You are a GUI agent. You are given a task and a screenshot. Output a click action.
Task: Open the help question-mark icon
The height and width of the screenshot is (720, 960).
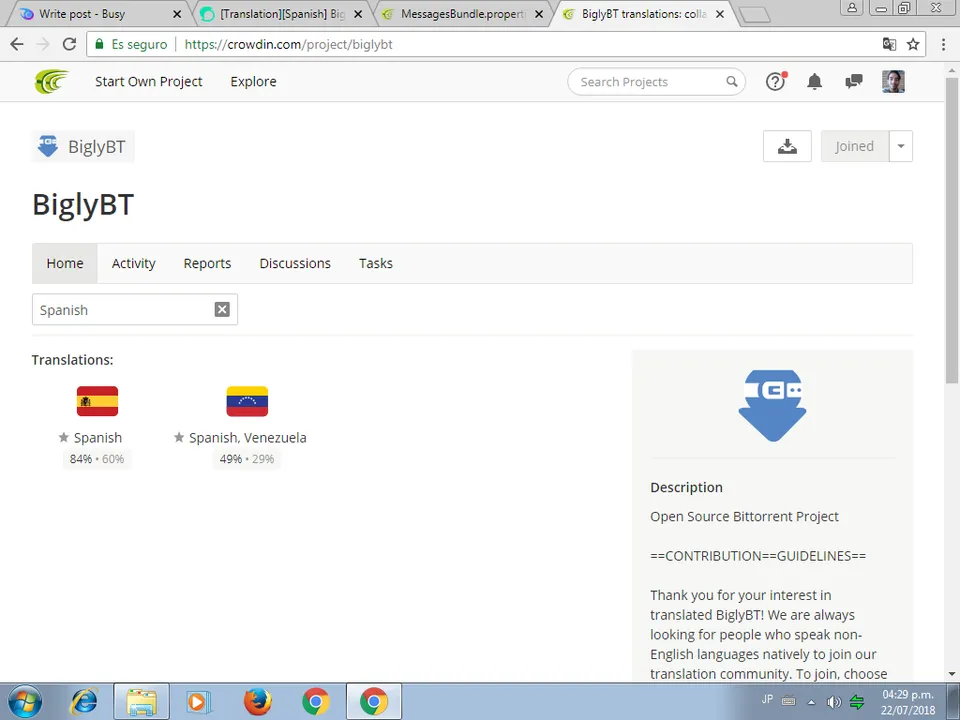776,81
